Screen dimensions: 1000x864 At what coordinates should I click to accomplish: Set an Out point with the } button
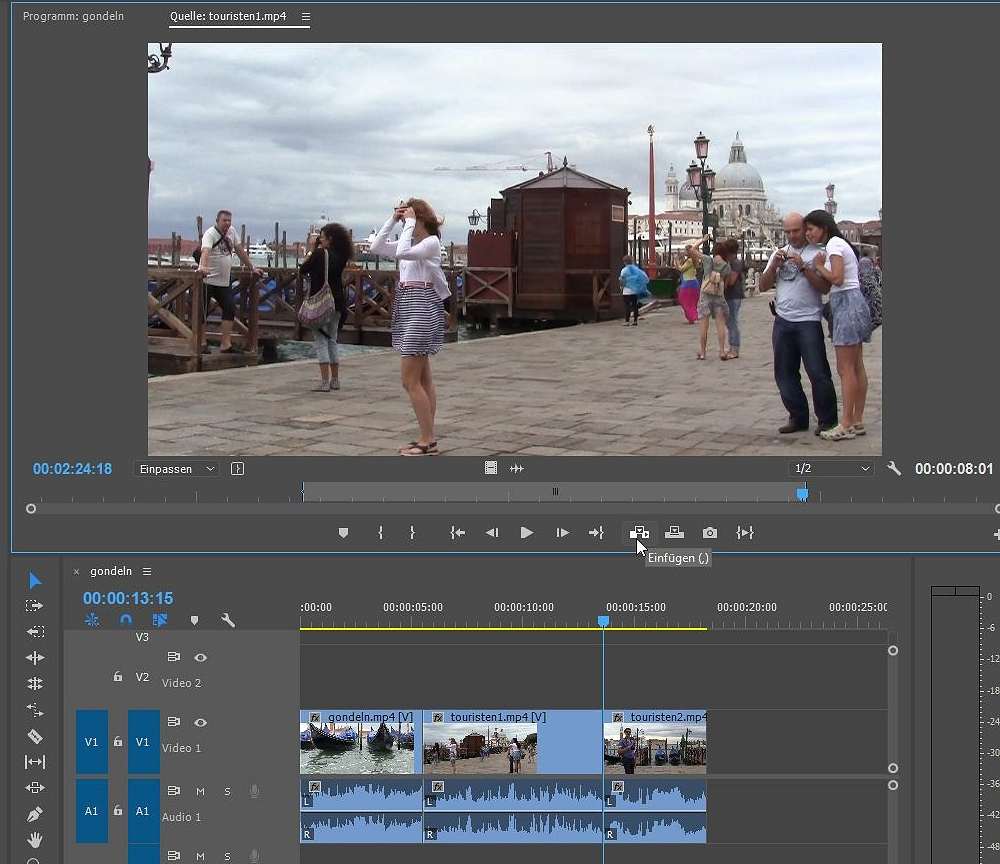(411, 533)
